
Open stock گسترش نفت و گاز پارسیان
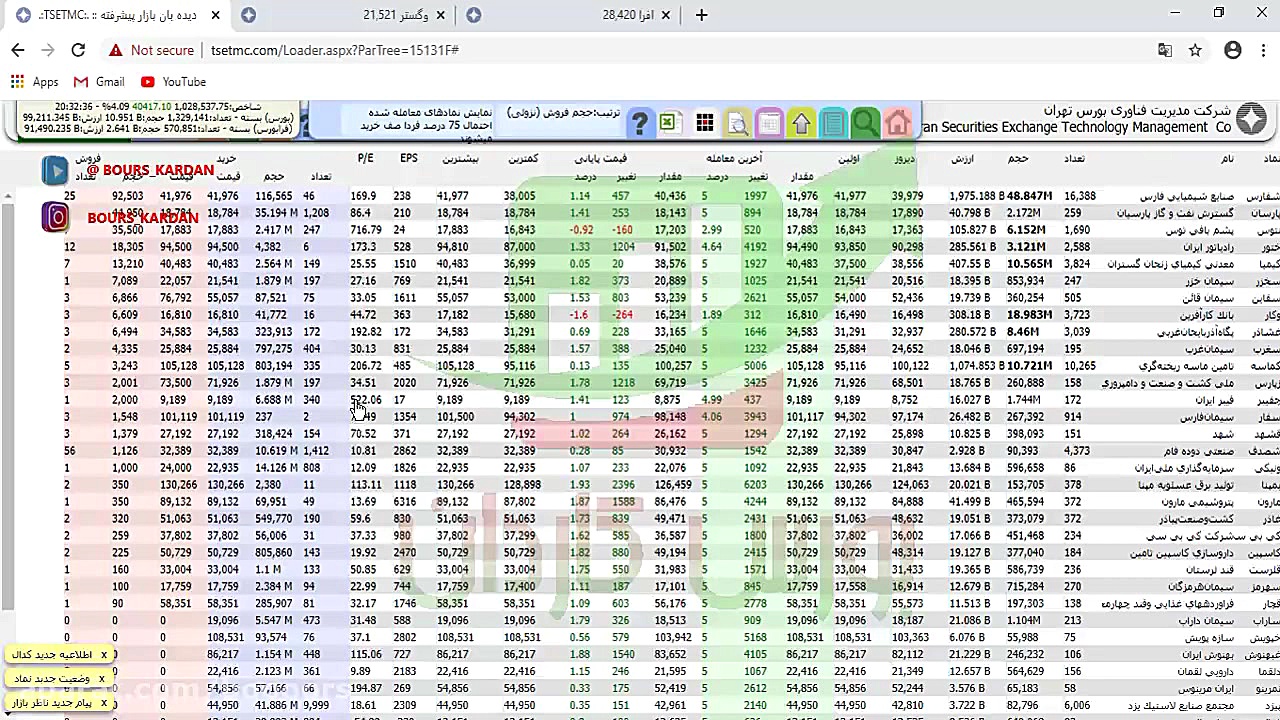(1175, 213)
